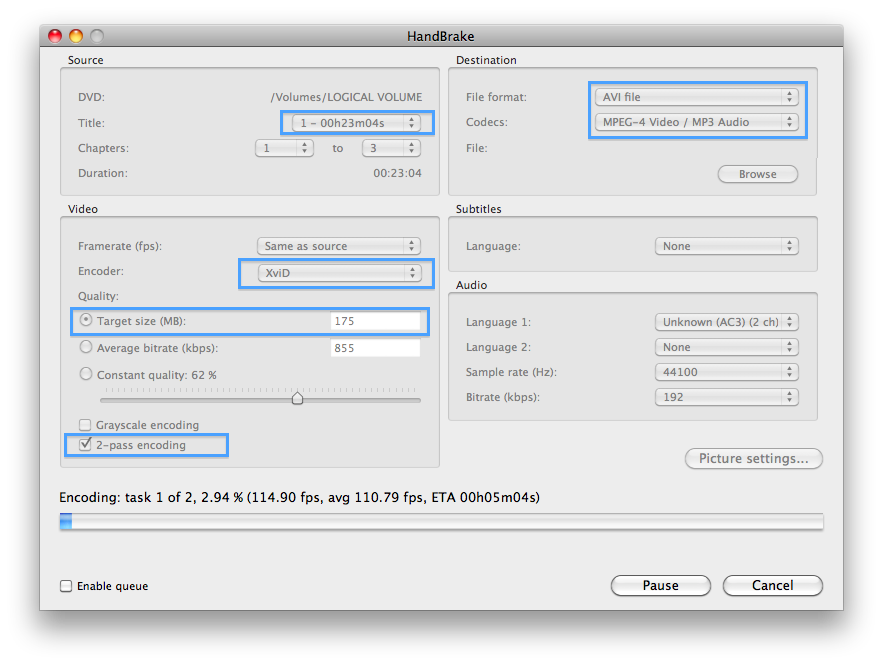
Task: Open the File format dropdown showing AVI file
Action: click(697, 97)
